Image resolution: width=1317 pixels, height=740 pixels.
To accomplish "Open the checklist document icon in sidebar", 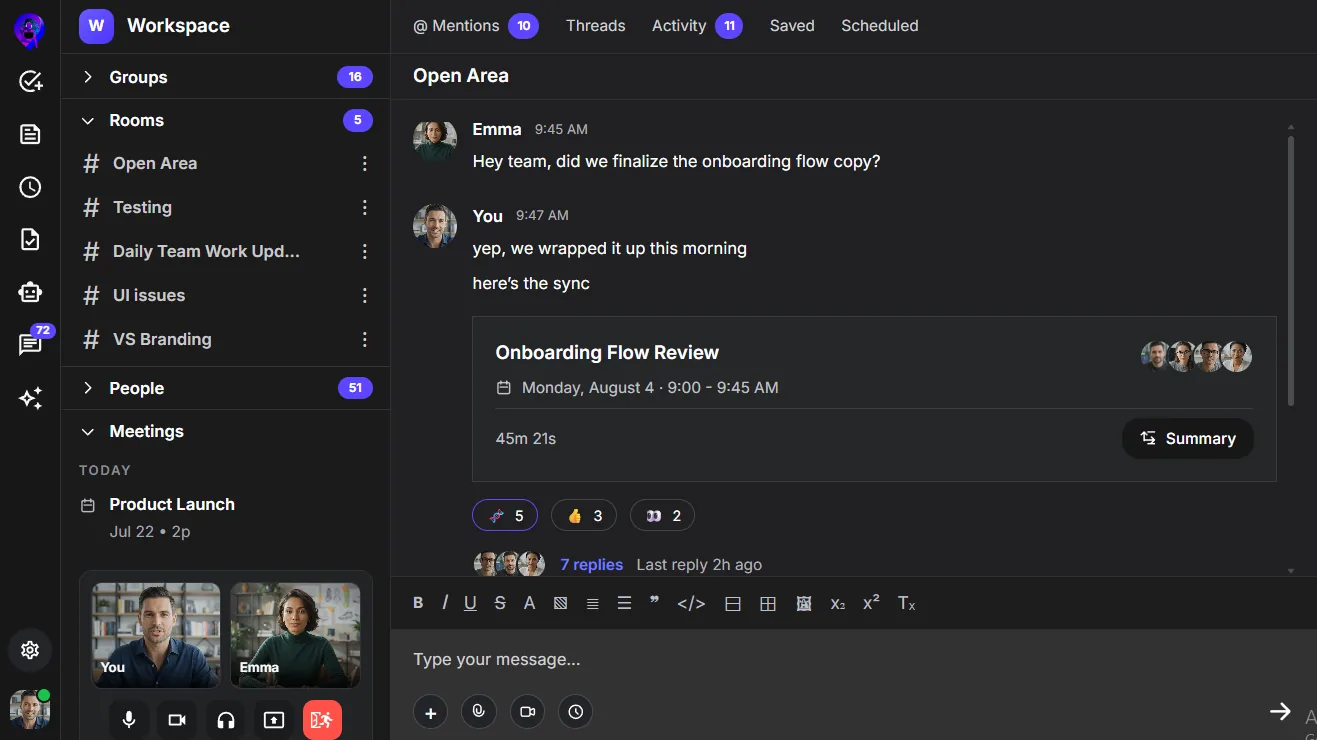I will [30, 240].
